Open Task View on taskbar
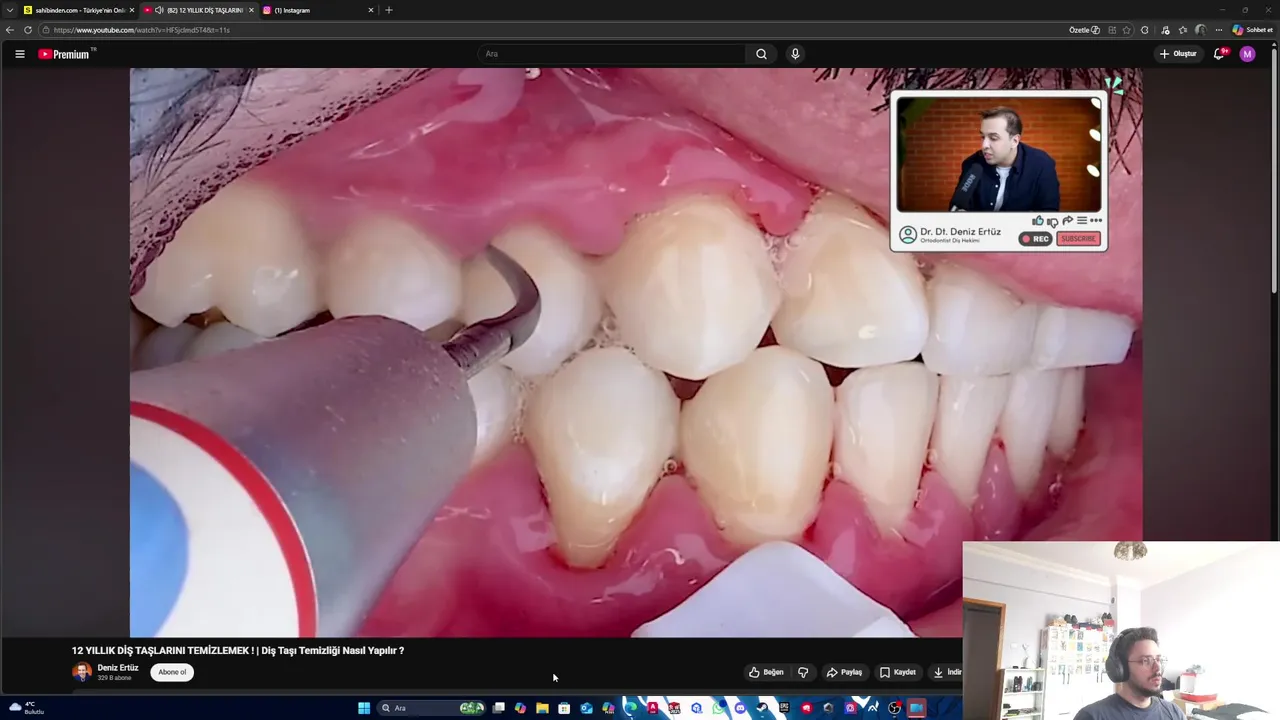 [x=499, y=708]
